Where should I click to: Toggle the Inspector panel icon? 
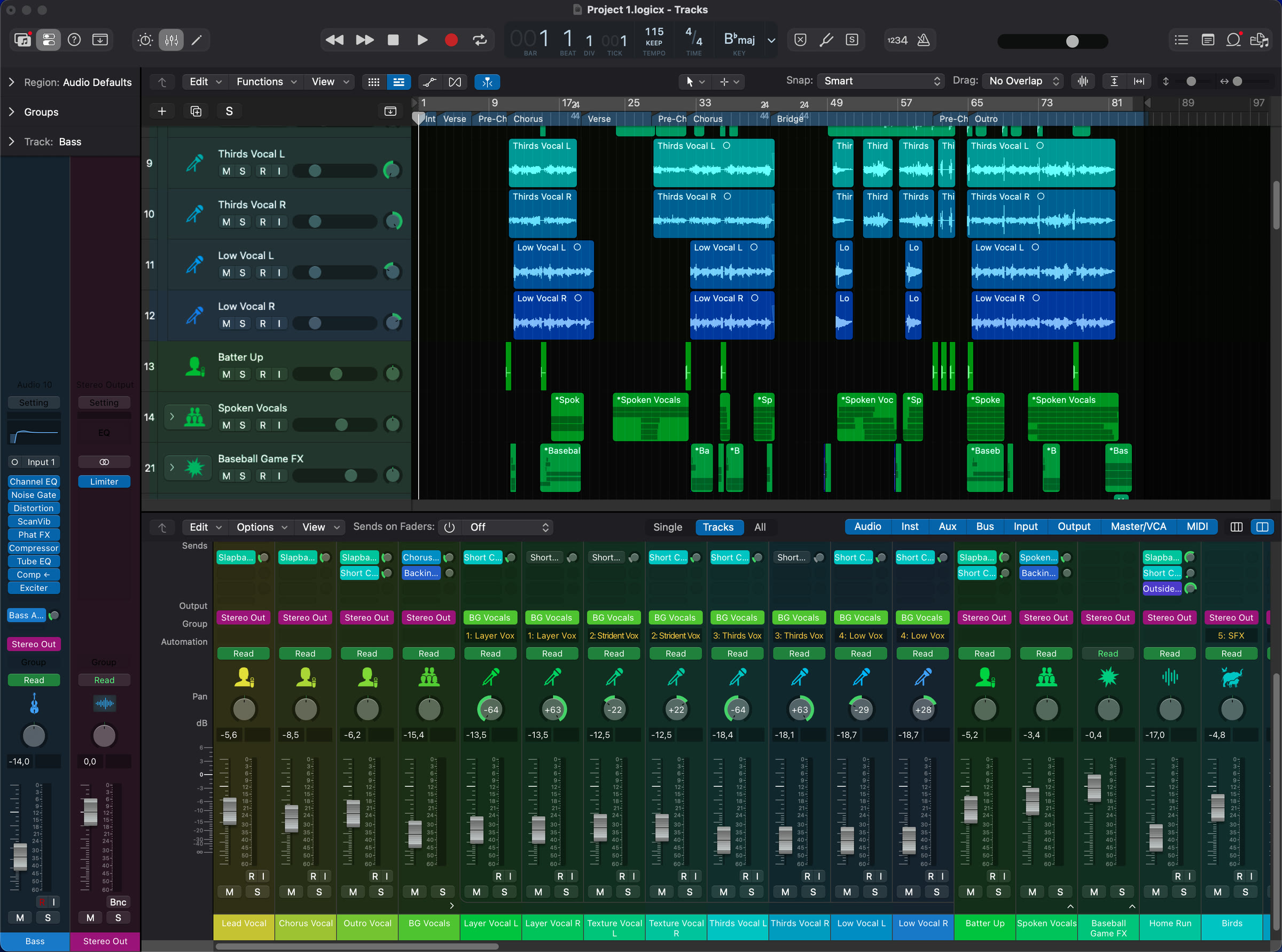pyautogui.click(x=49, y=40)
